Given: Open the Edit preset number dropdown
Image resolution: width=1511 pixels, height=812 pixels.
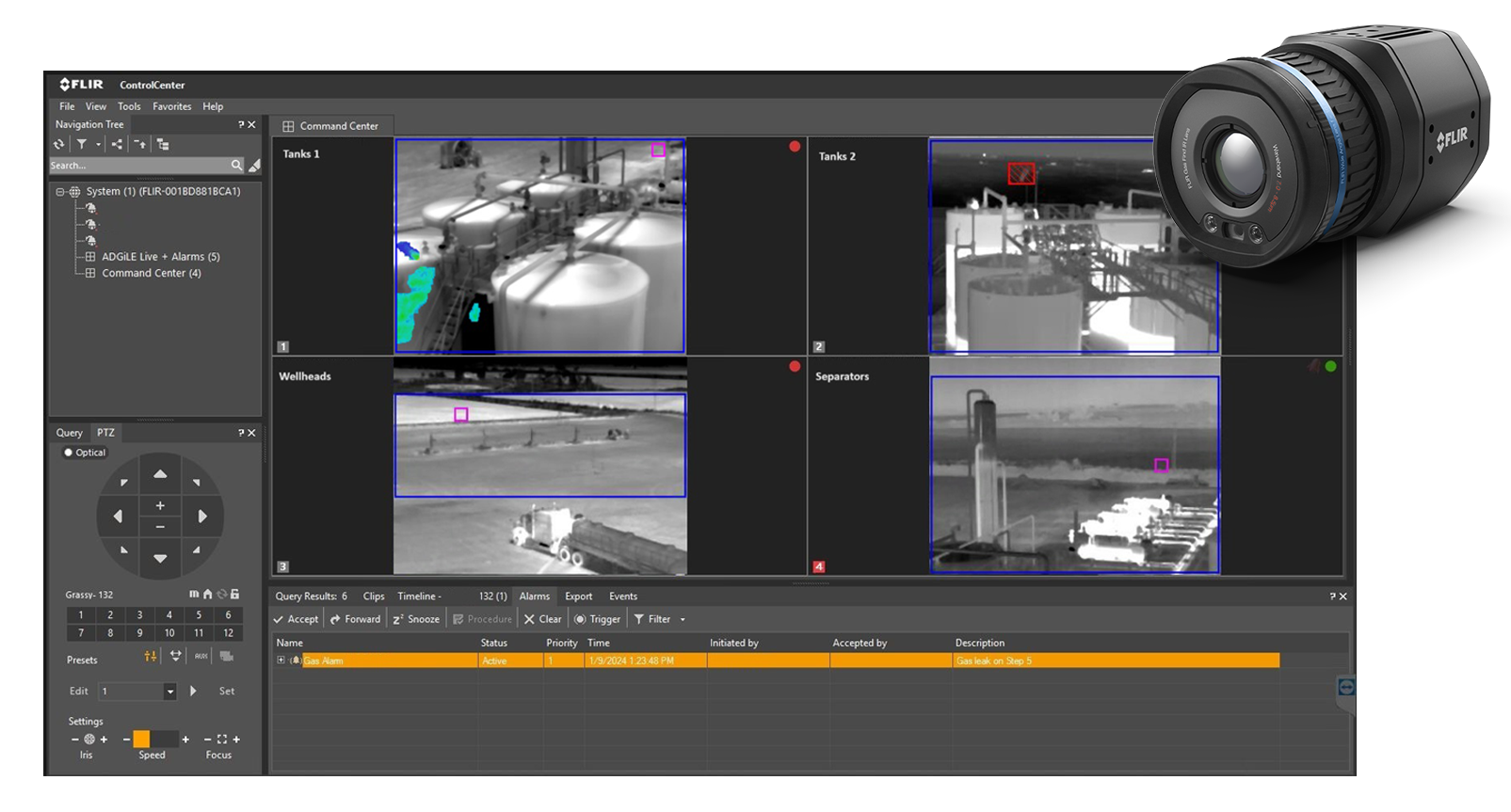Looking at the screenshot, I should (x=170, y=692).
